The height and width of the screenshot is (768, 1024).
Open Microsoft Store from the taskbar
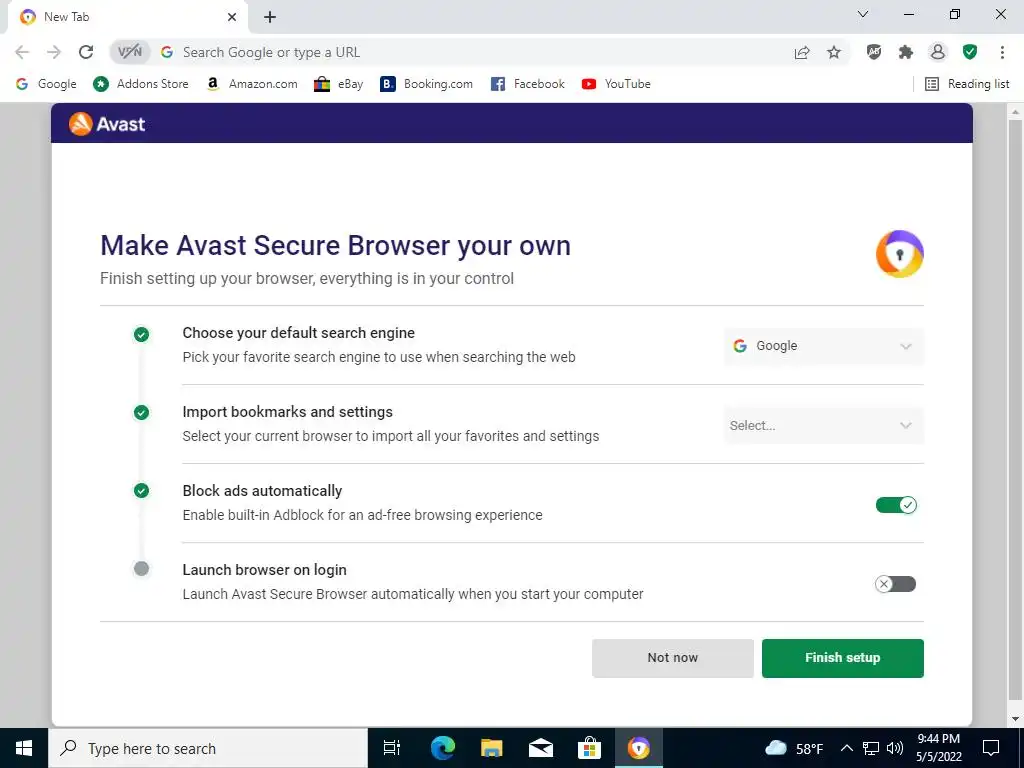pyautogui.click(x=589, y=748)
